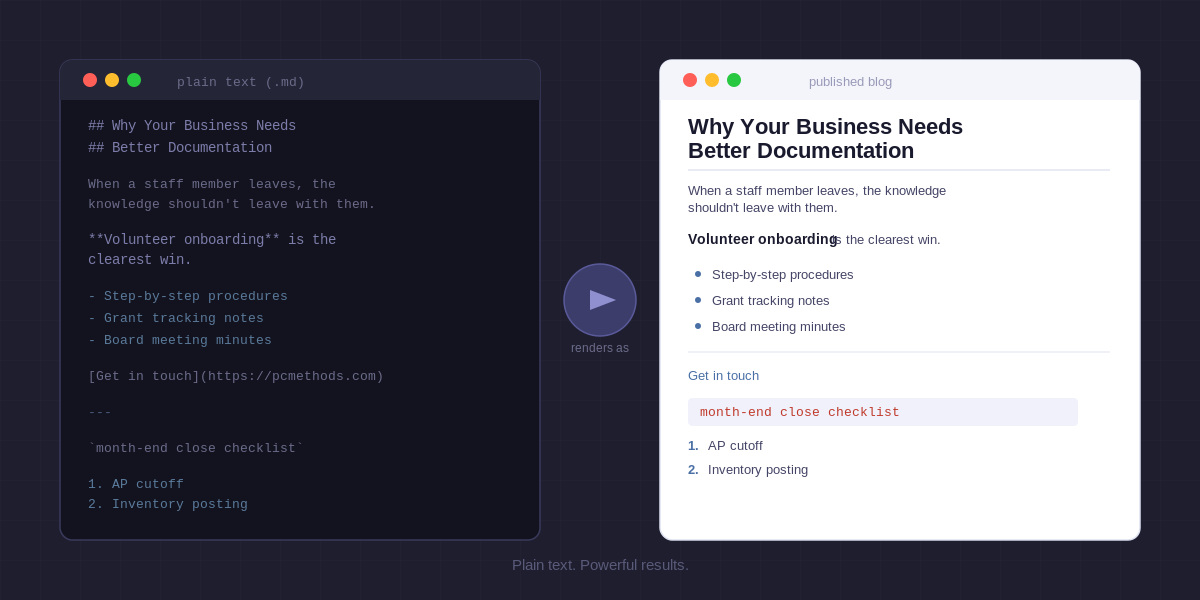Viewport: 1200px width, 600px height.
Task: Close the published blog window with red dot
Action: [690, 80]
